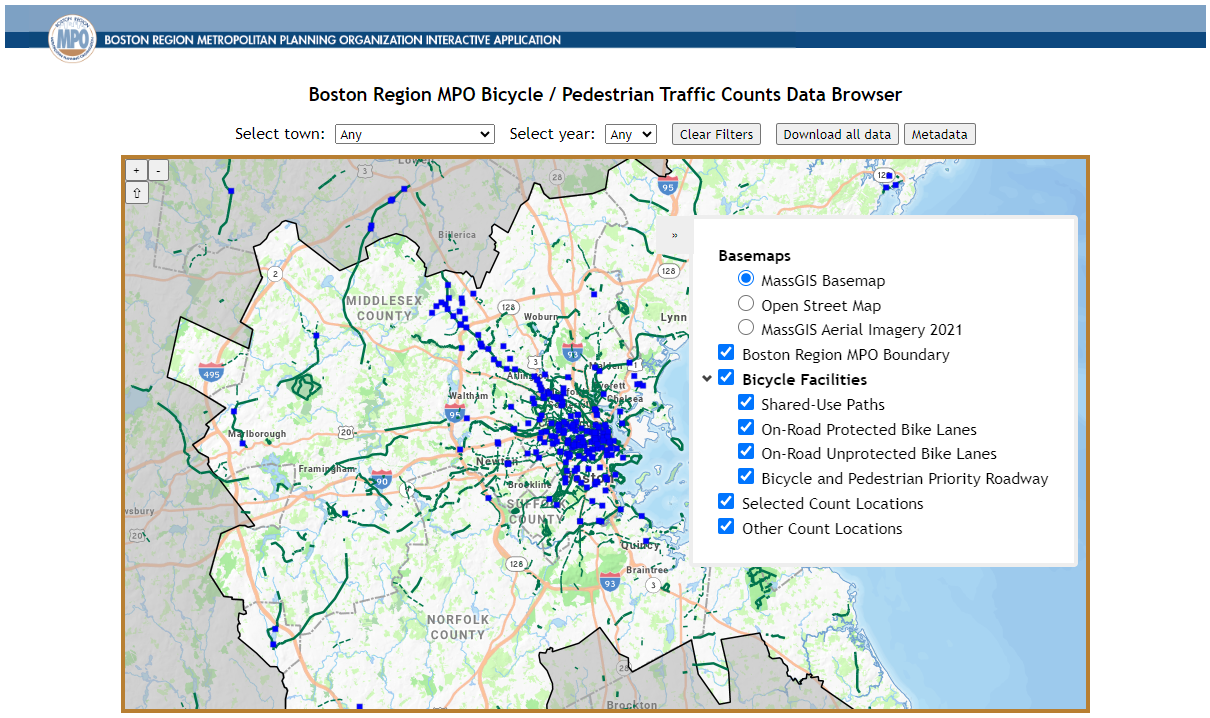1210x718 pixels.
Task: Collapse the Bicycle Facilities group chevron
Action: coord(708,379)
